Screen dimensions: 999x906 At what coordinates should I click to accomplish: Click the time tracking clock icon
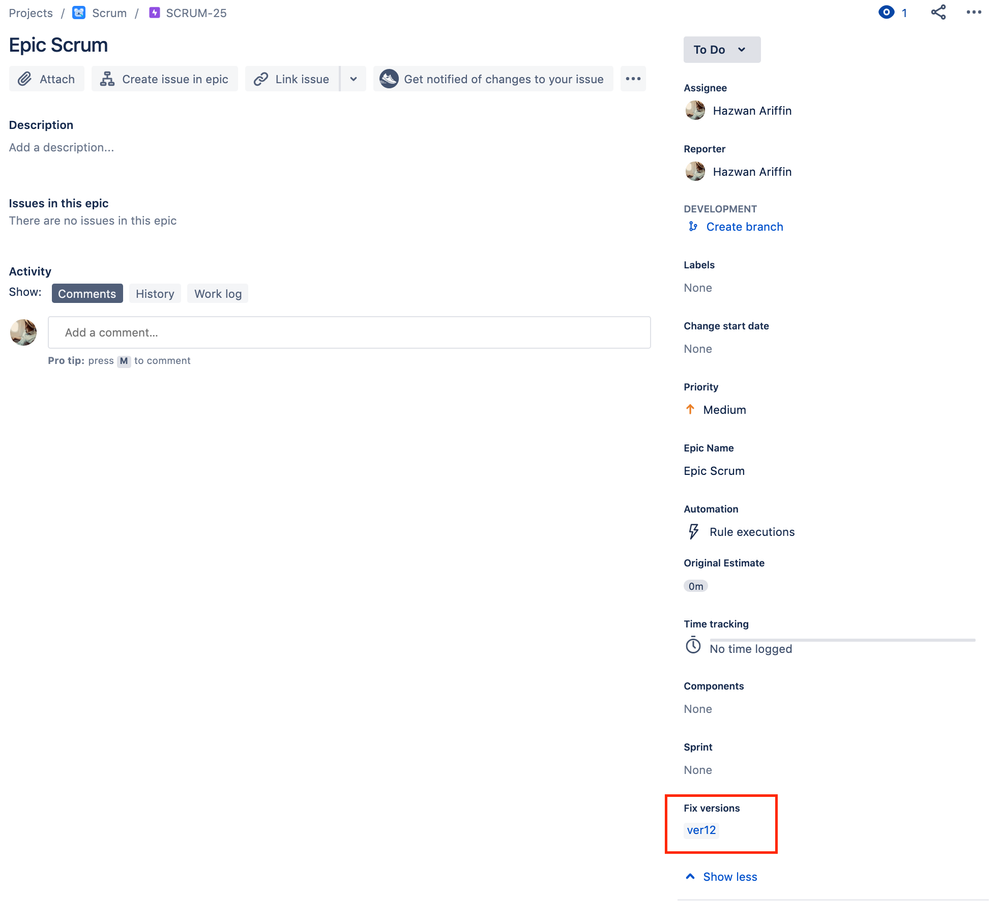point(693,645)
